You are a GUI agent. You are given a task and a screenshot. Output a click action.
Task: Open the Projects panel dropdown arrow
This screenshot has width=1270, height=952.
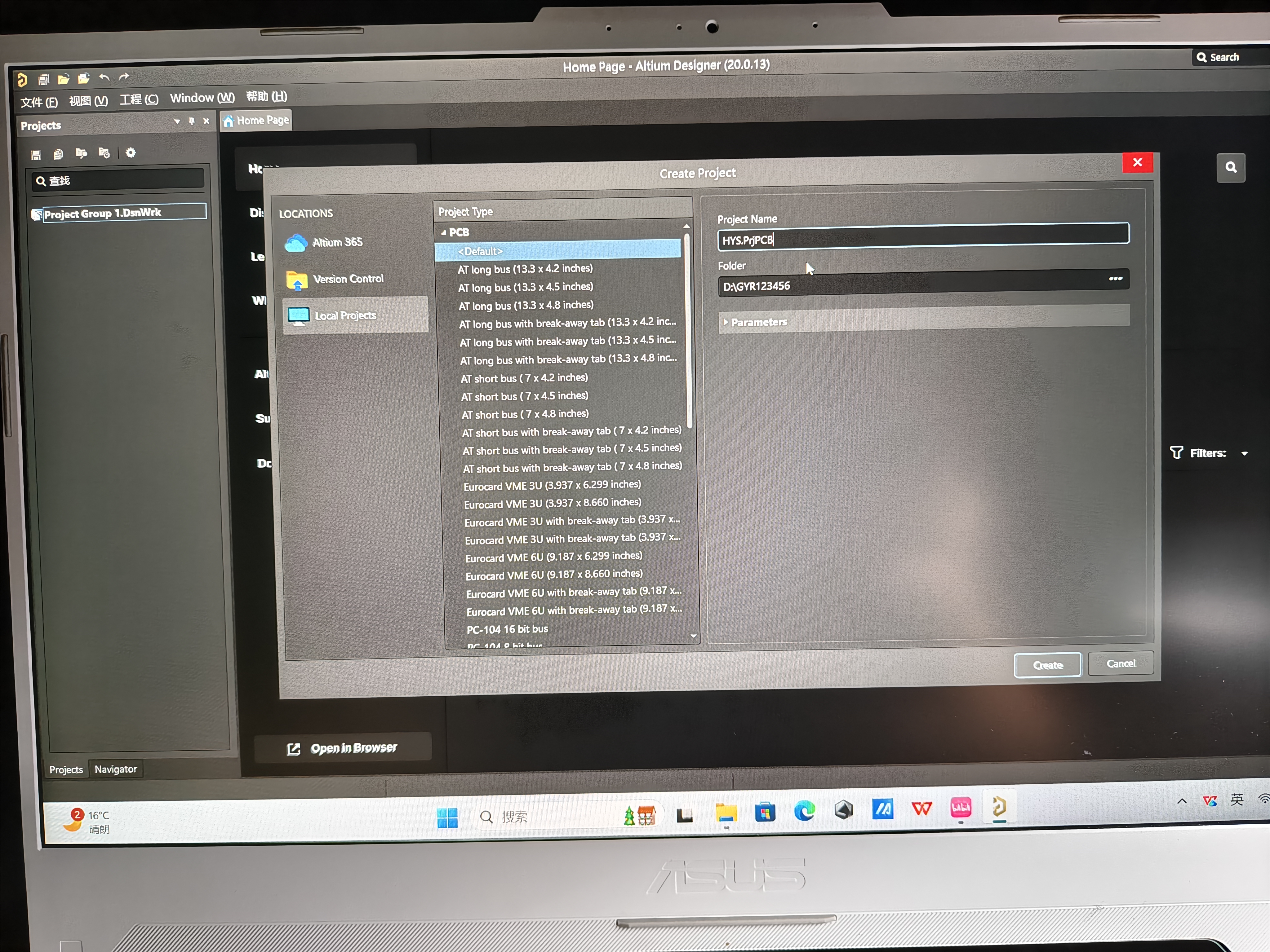coord(177,121)
